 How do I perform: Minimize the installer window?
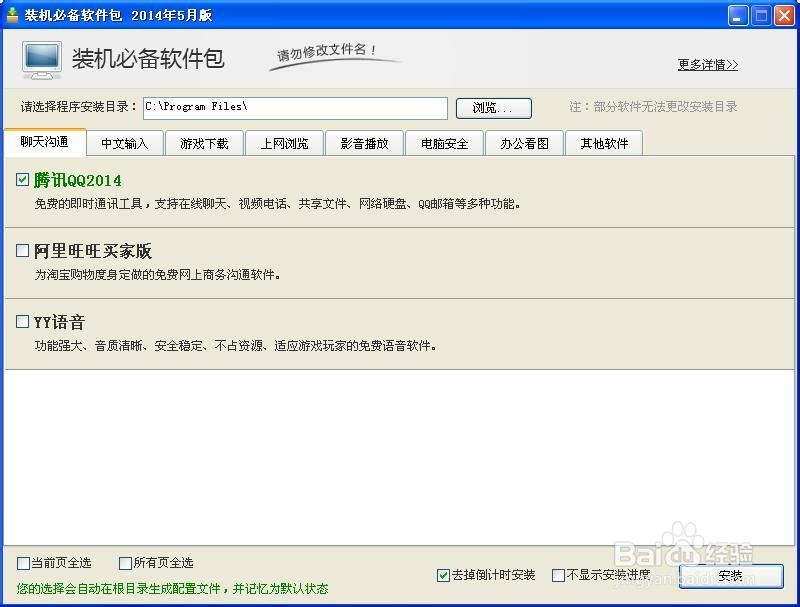[737, 16]
